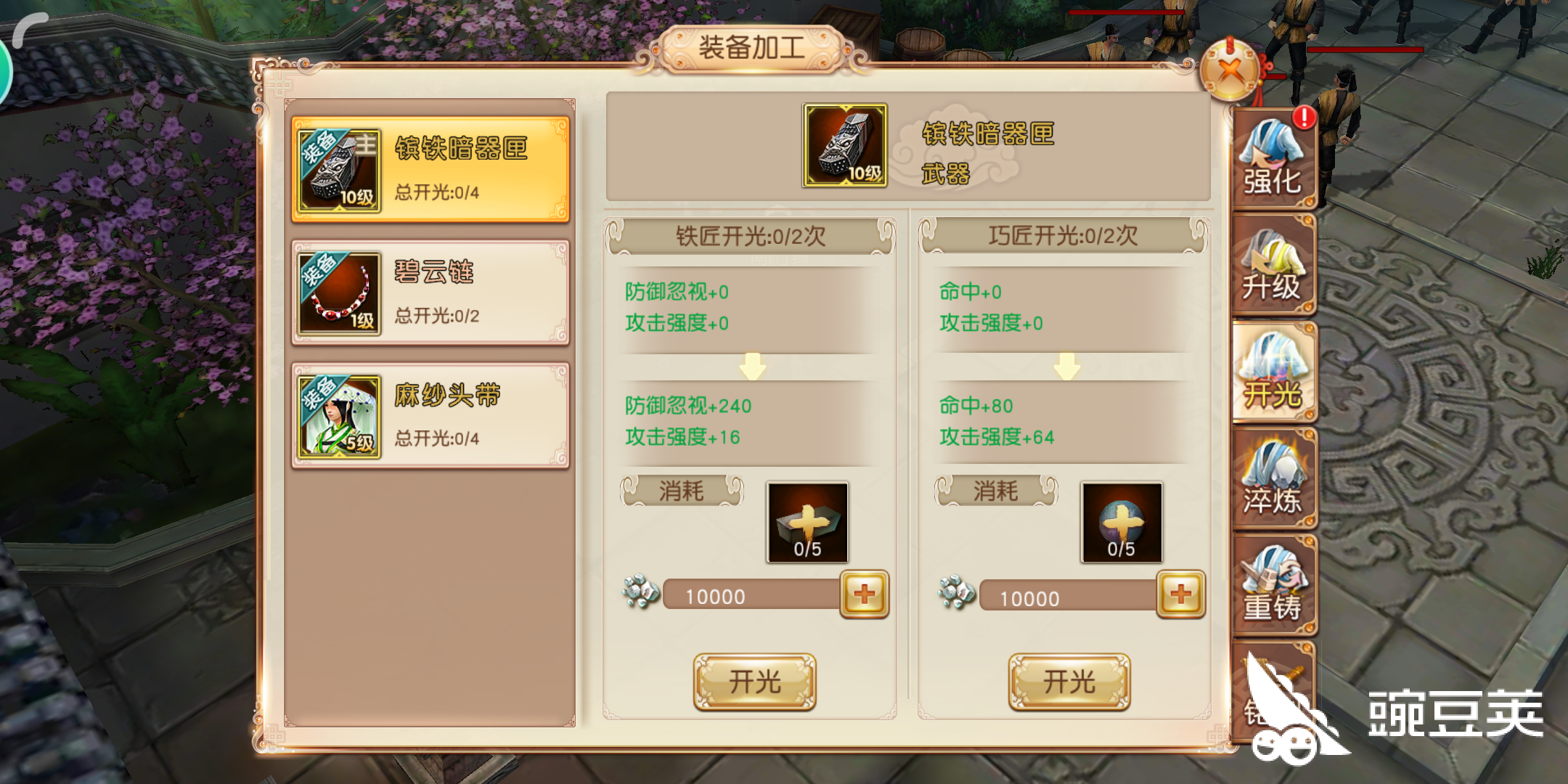Click the 铁匠开光 button

755,682
